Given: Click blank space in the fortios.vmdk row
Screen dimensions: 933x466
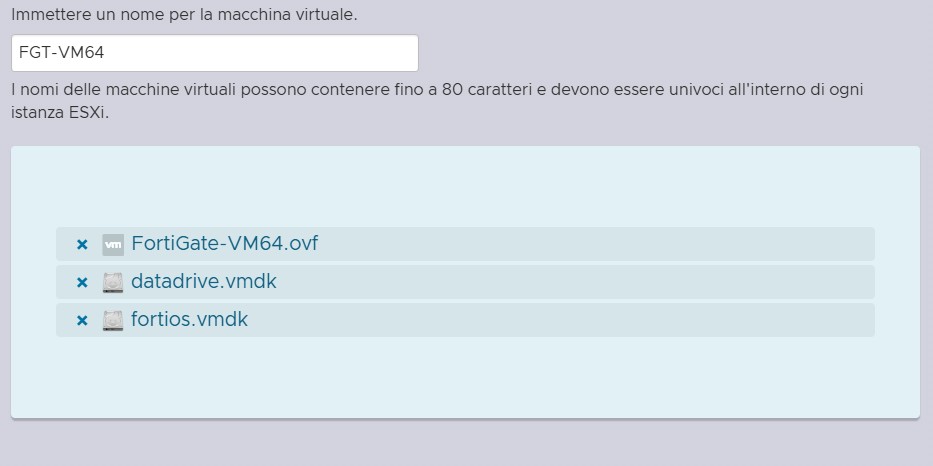Looking at the screenshot, I should [x=600, y=320].
